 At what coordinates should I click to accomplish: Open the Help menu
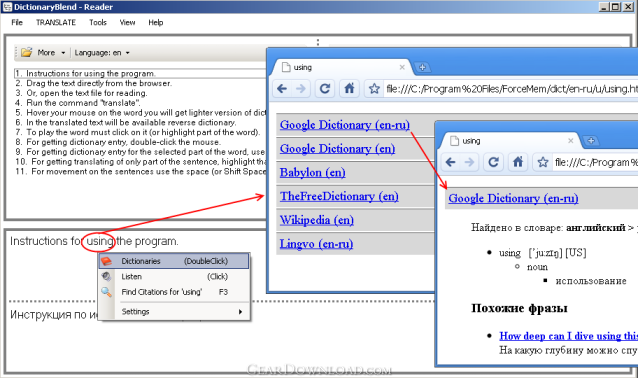(x=155, y=22)
